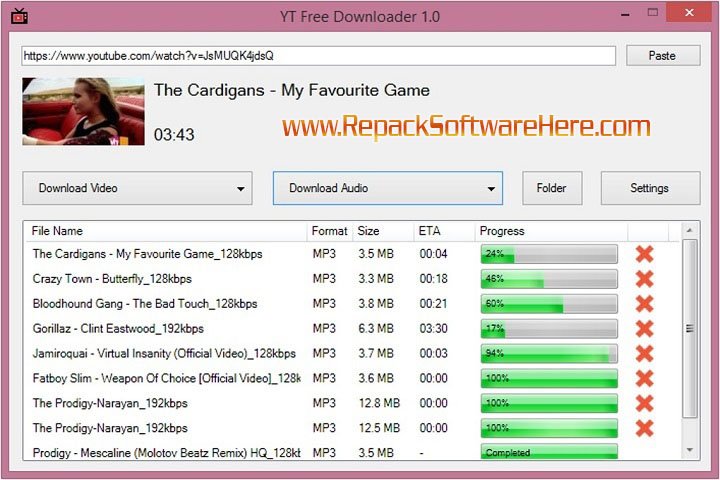Cancel Gorillaz Clint Eastwood download
Screen dimensions: 720x480
coord(645,328)
